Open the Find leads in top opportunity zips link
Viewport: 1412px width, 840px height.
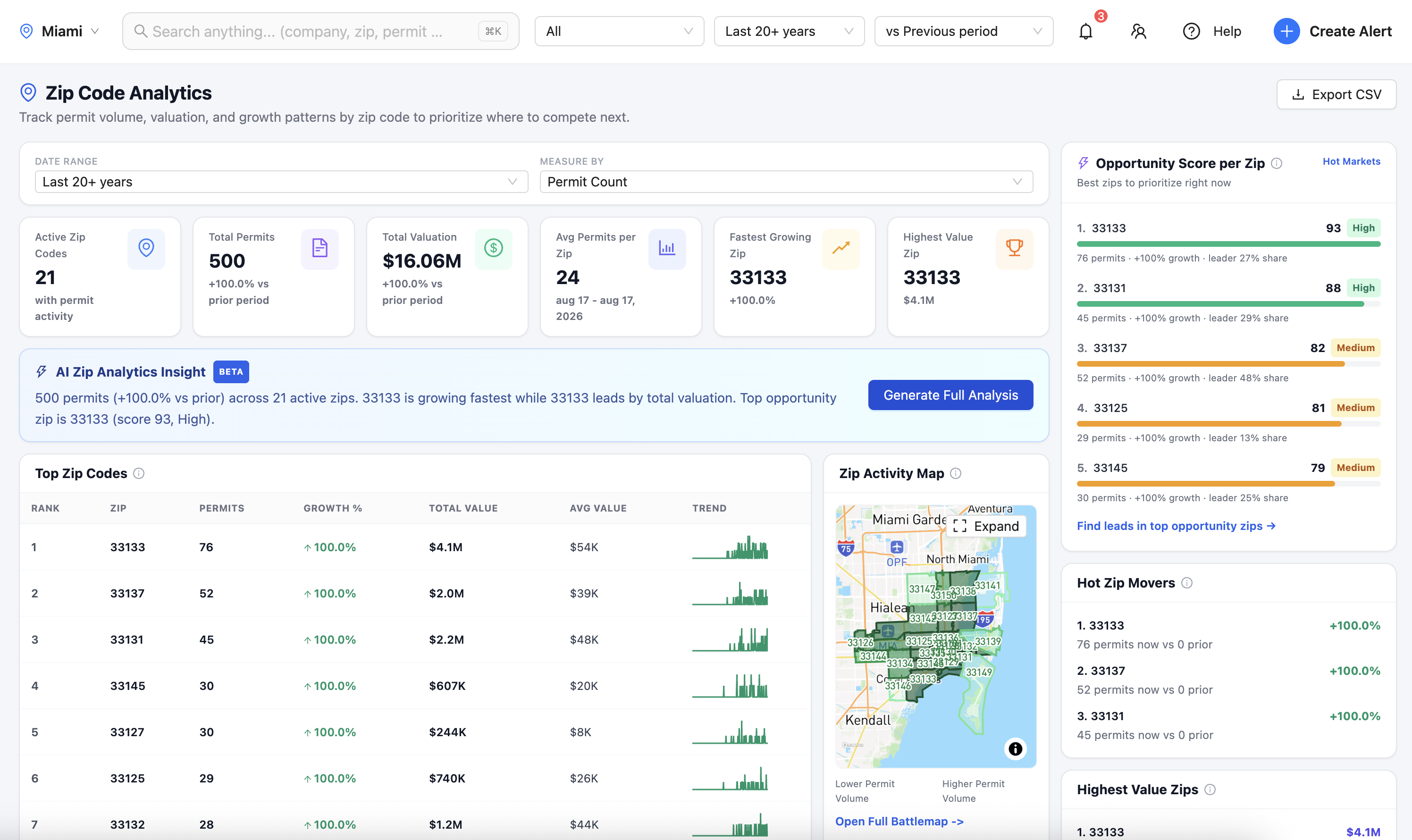(1176, 526)
